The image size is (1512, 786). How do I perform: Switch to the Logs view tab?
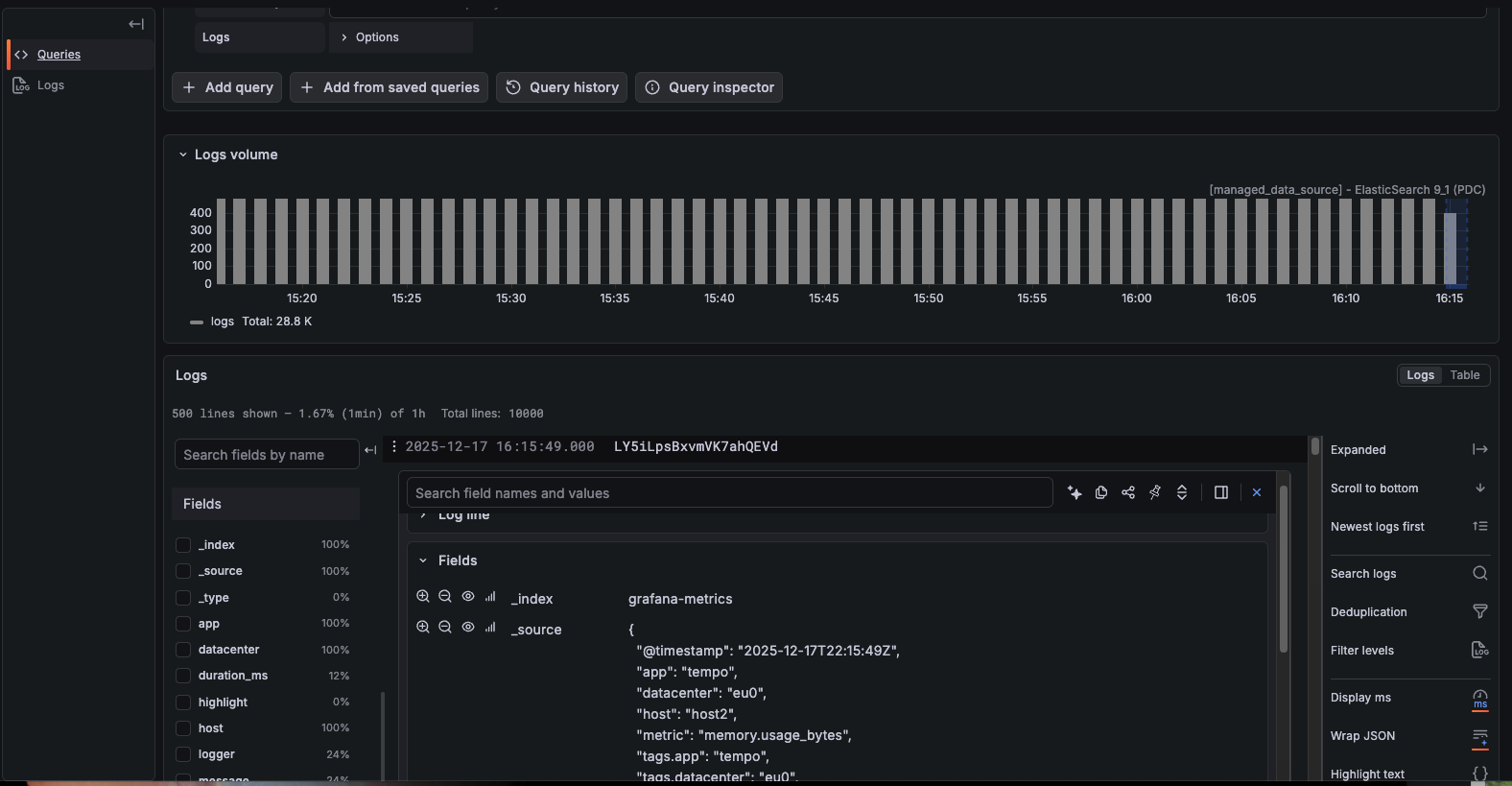1421,375
